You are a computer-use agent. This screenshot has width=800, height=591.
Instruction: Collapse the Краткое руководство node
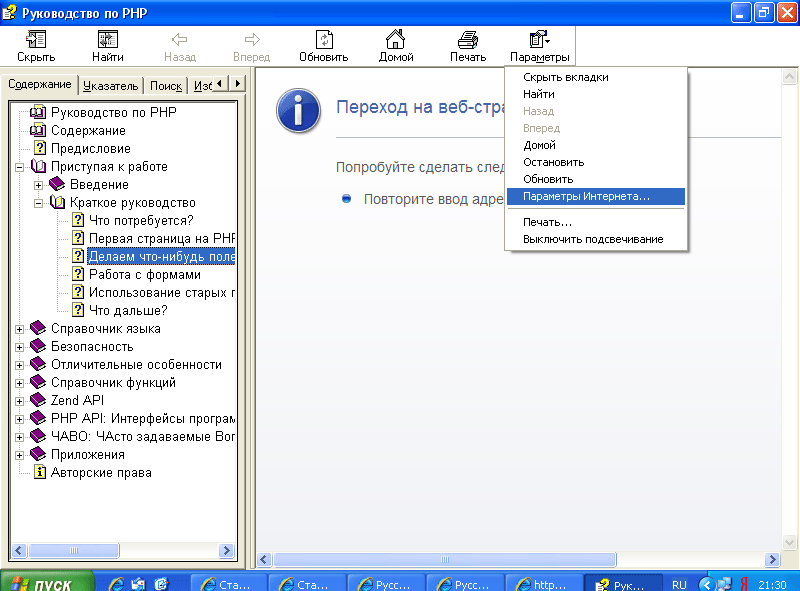38,203
